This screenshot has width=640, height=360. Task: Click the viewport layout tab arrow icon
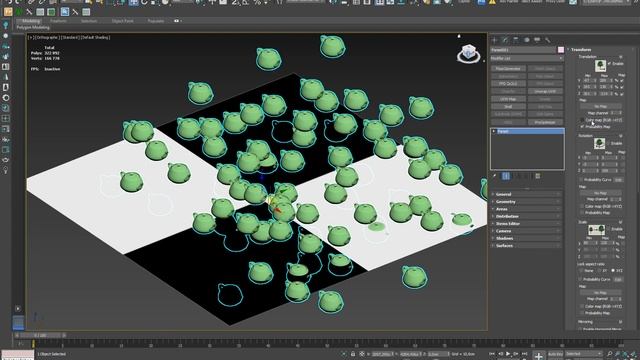click(x=18, y=309)
